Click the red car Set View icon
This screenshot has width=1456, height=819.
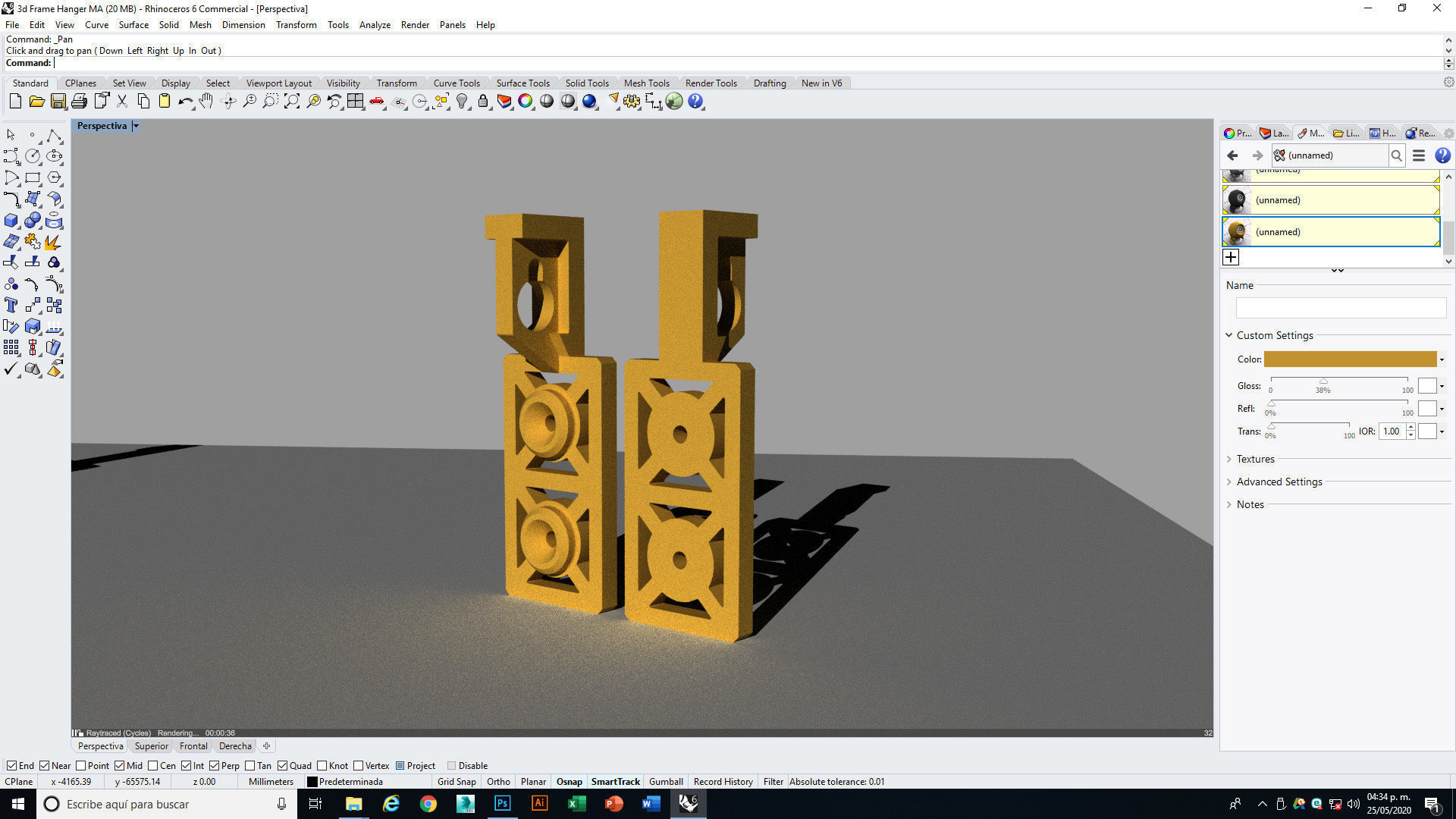[377, 101]
